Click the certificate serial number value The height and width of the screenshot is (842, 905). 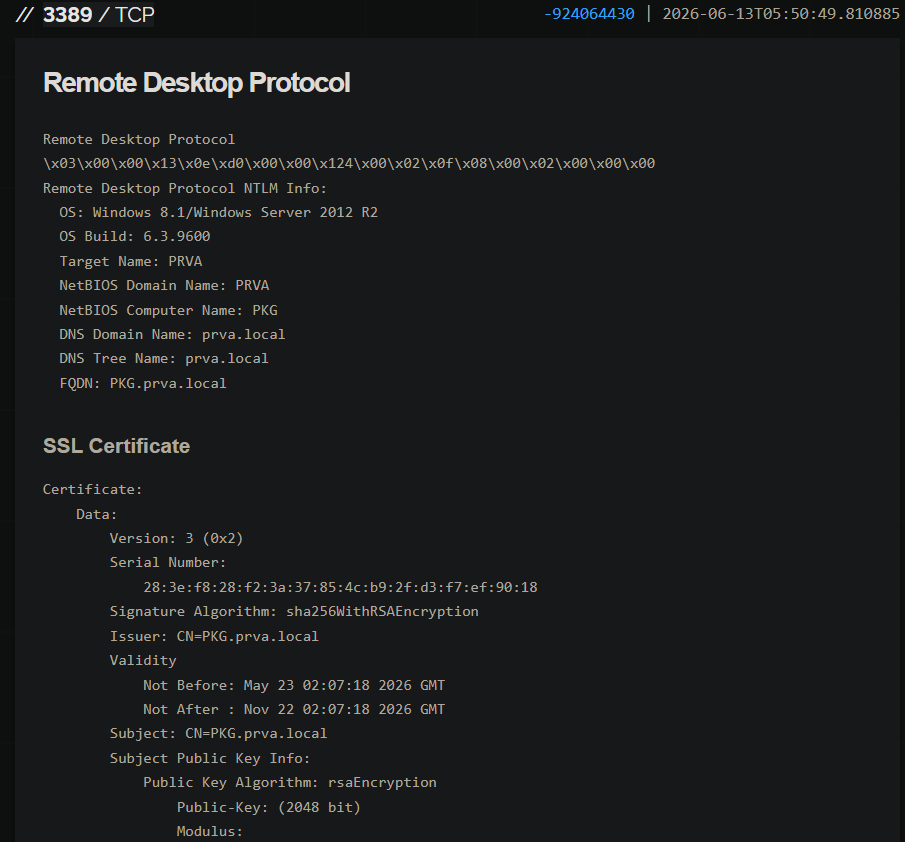coord(341,587)
